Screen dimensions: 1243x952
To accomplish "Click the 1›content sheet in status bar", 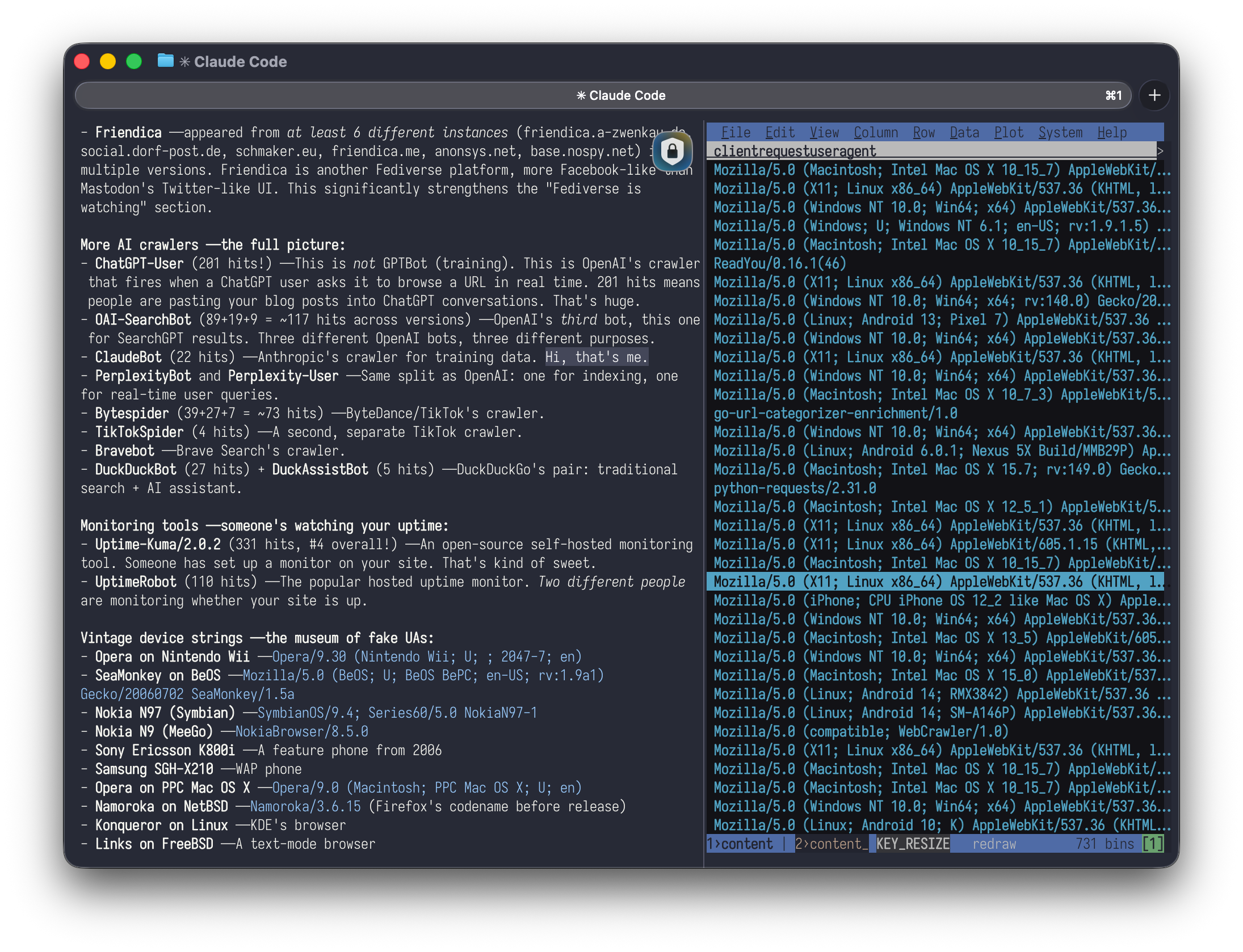I will pos(740,844).
